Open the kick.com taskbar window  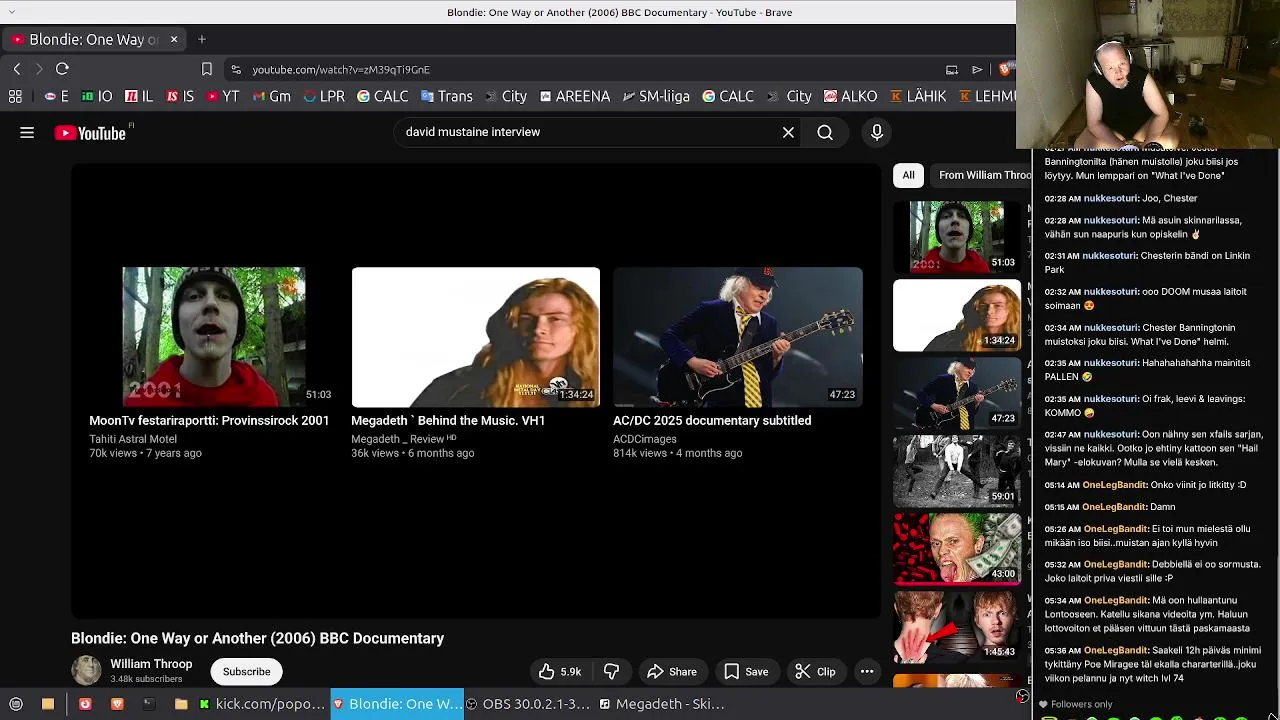click(261, 704)
